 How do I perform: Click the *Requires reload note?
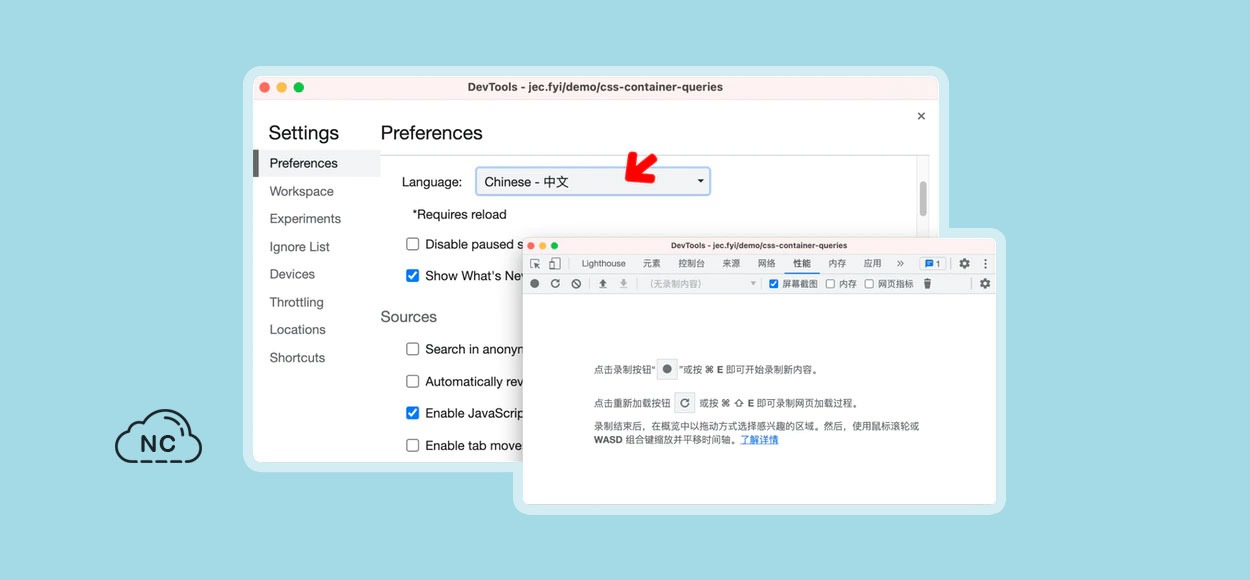pos(459,214)
